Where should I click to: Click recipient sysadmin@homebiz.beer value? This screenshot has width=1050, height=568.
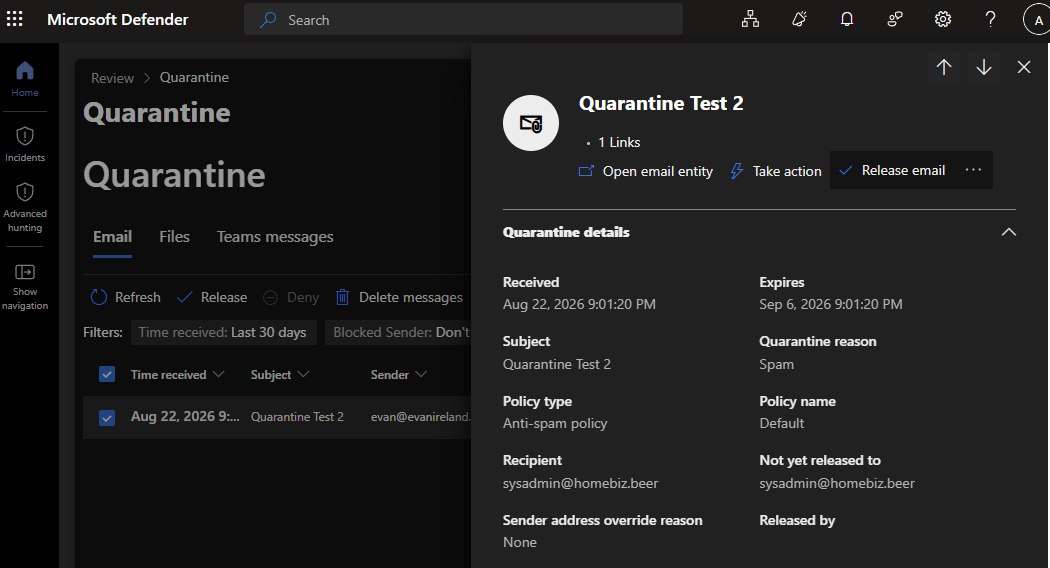581,484
